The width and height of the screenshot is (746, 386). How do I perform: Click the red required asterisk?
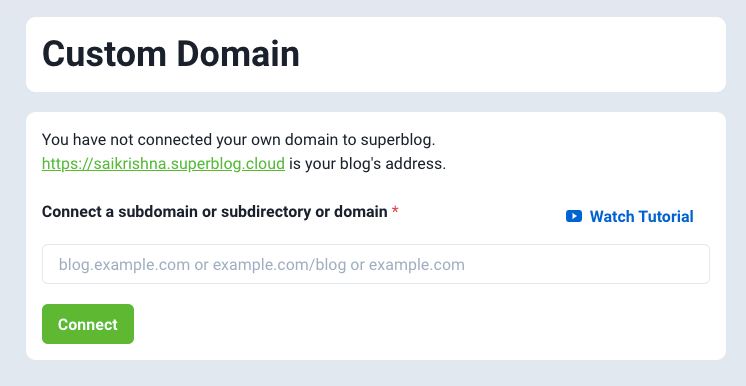[x=395, y=212]
